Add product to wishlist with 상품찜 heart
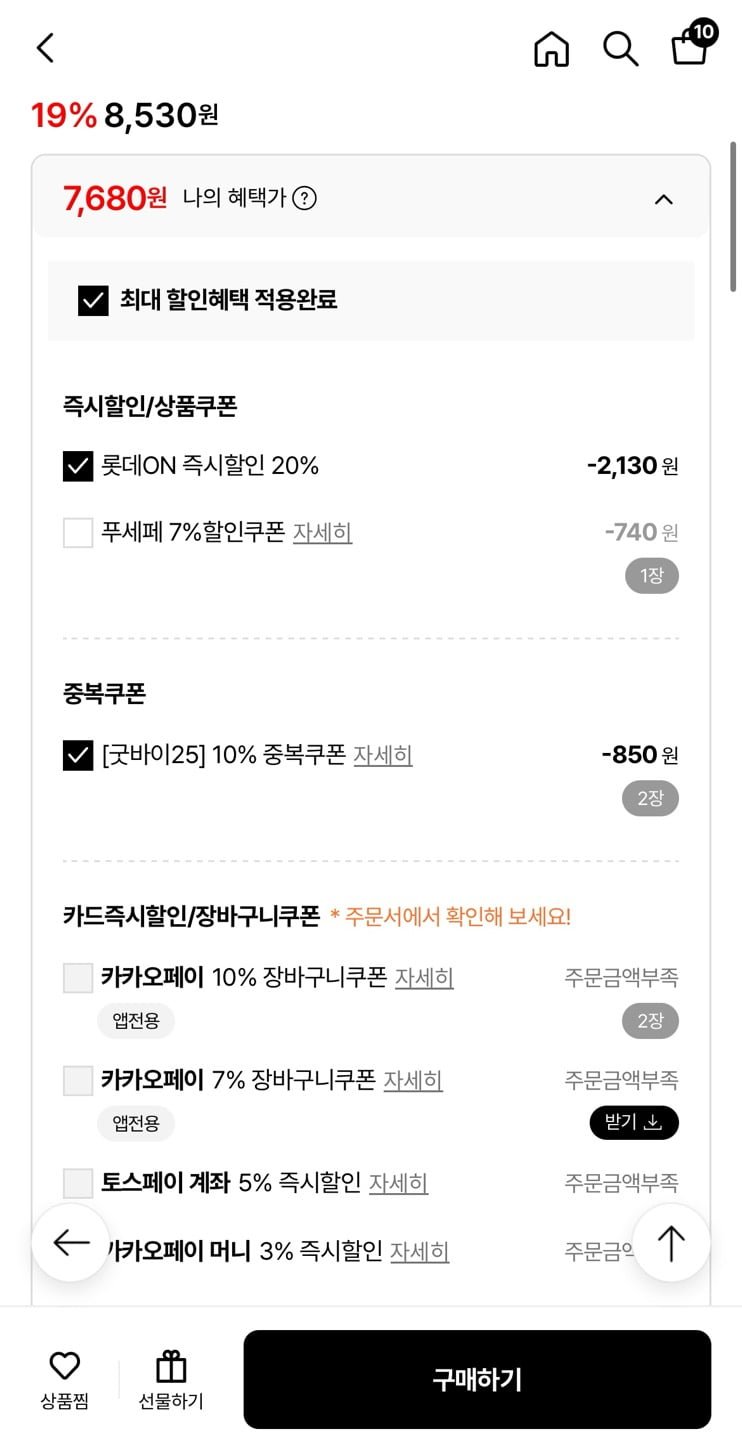This screenshot has width=742, height=1440. coord(65,1379)
